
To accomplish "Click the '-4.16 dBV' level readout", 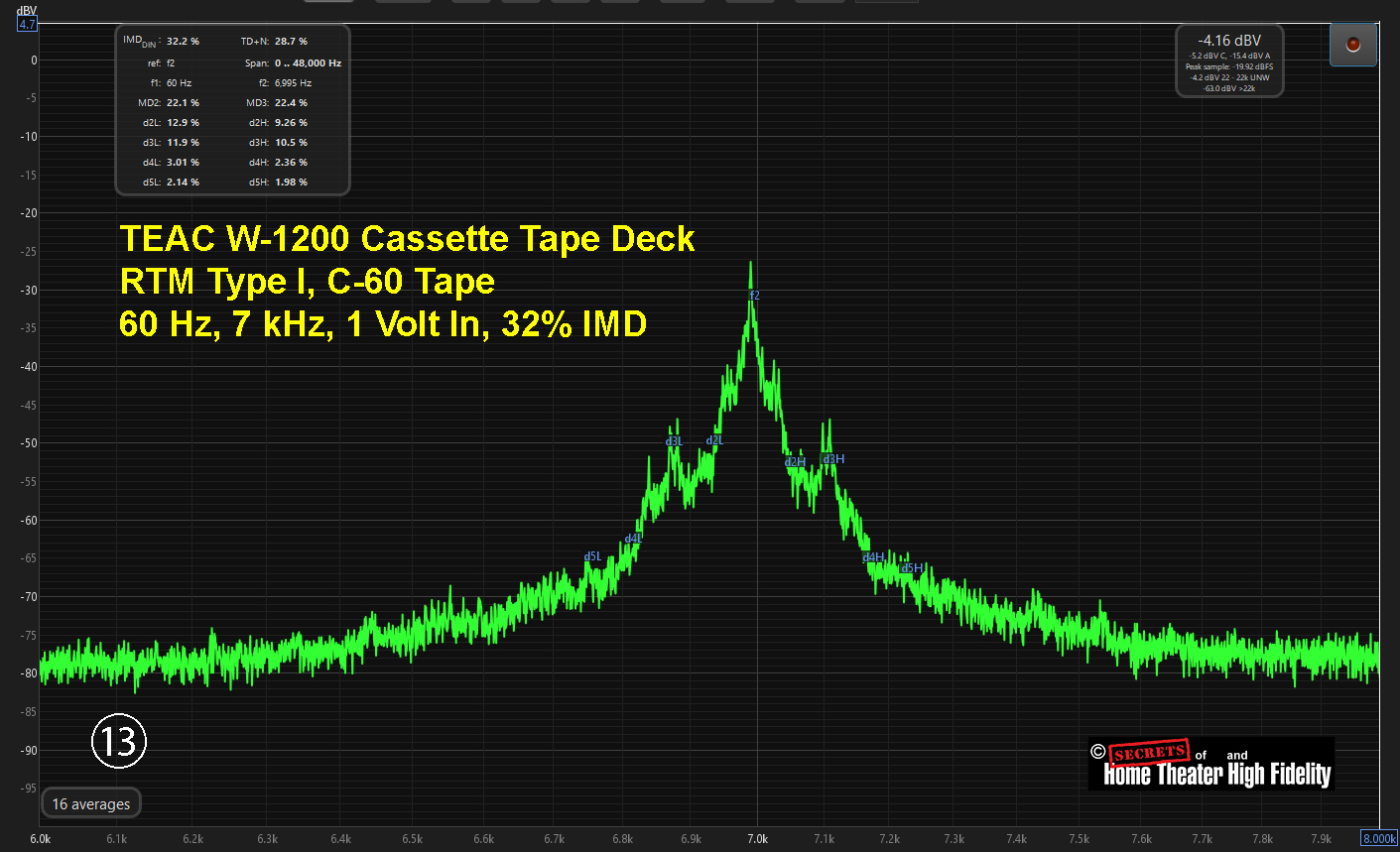I will 1229,41.
